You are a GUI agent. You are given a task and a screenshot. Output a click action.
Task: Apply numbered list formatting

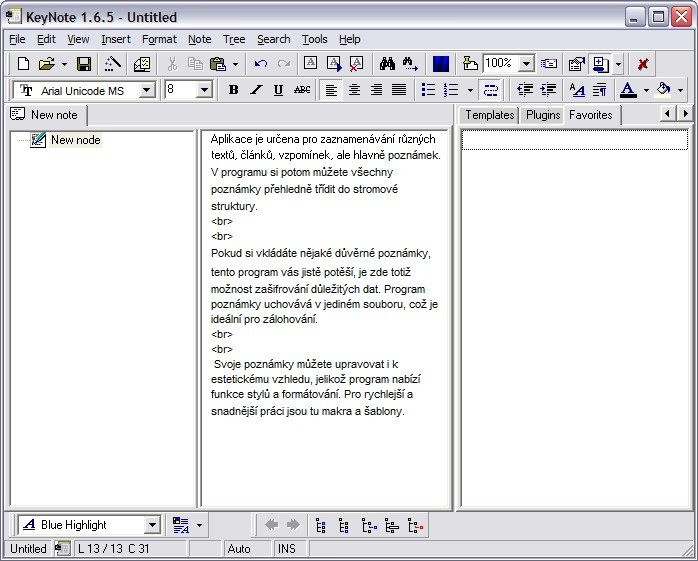point(451,90)
